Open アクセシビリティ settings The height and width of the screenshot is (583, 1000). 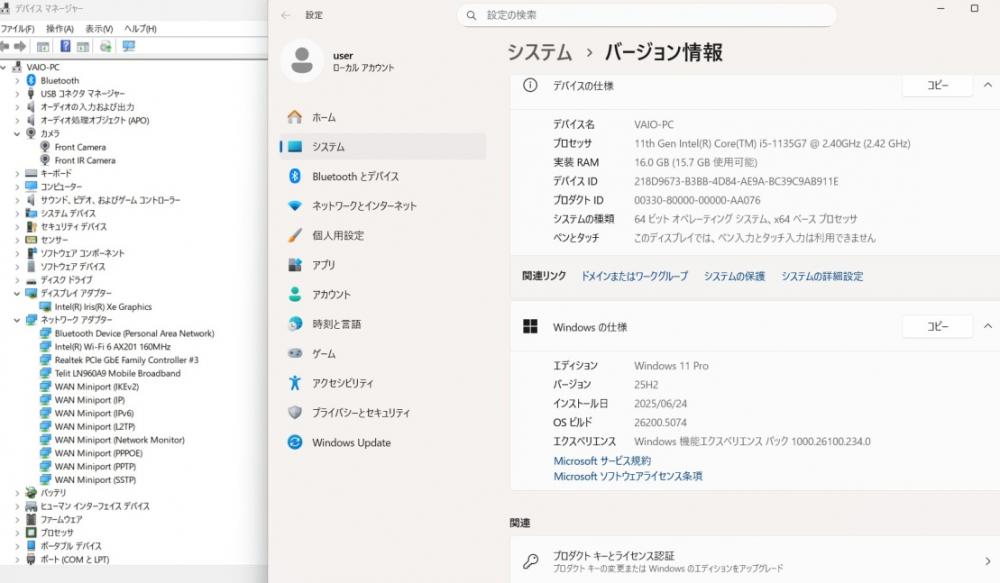click(383, 383)
